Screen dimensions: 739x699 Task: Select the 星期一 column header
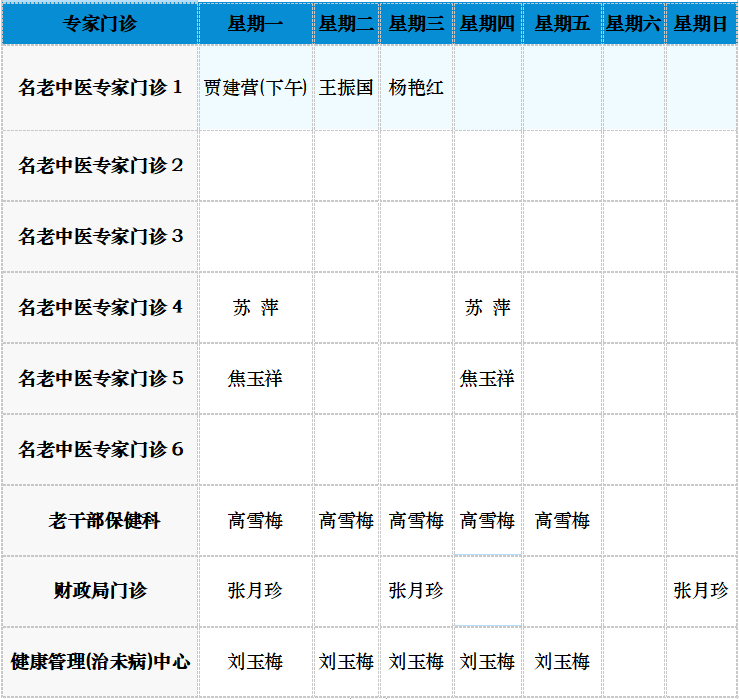pyautogui.click(x=256, y=24)
